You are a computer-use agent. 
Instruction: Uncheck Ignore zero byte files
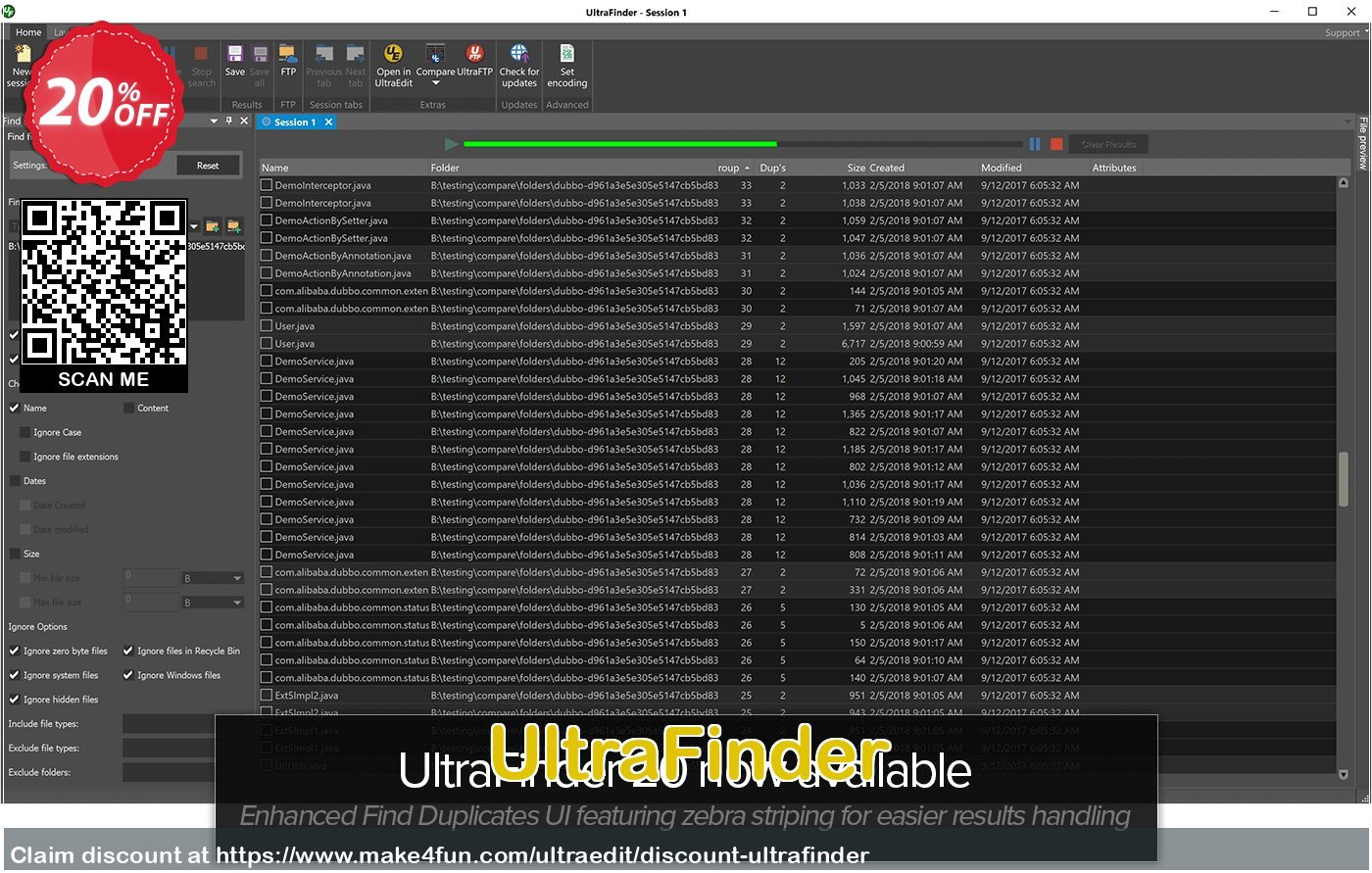[15, 651]
